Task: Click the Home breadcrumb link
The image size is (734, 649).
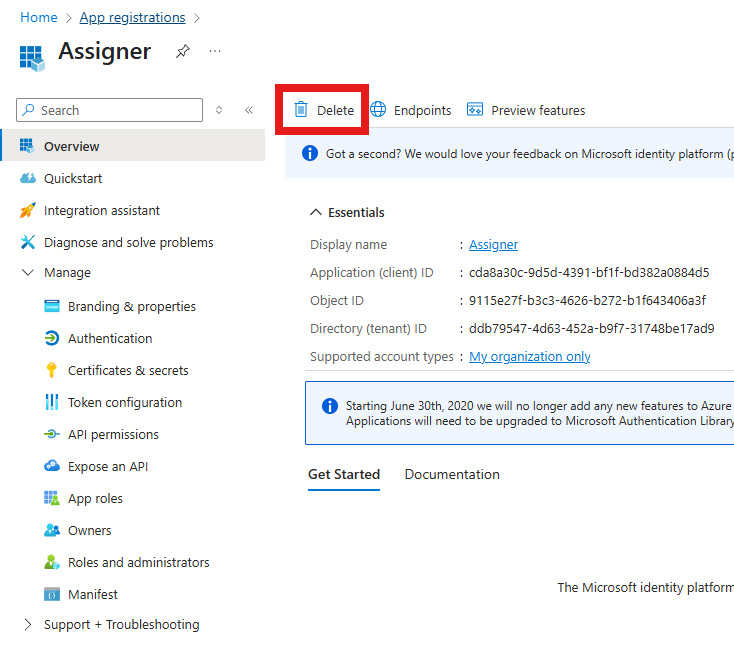Action: pyautogui.click(x=38, y=17)
